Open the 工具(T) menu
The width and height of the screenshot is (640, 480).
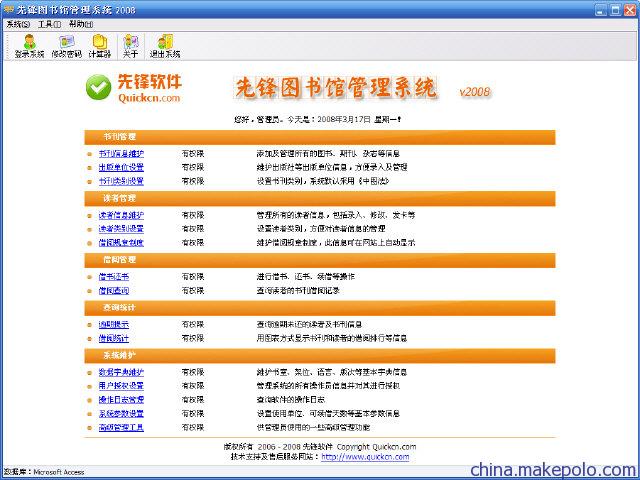coord(49,24)
